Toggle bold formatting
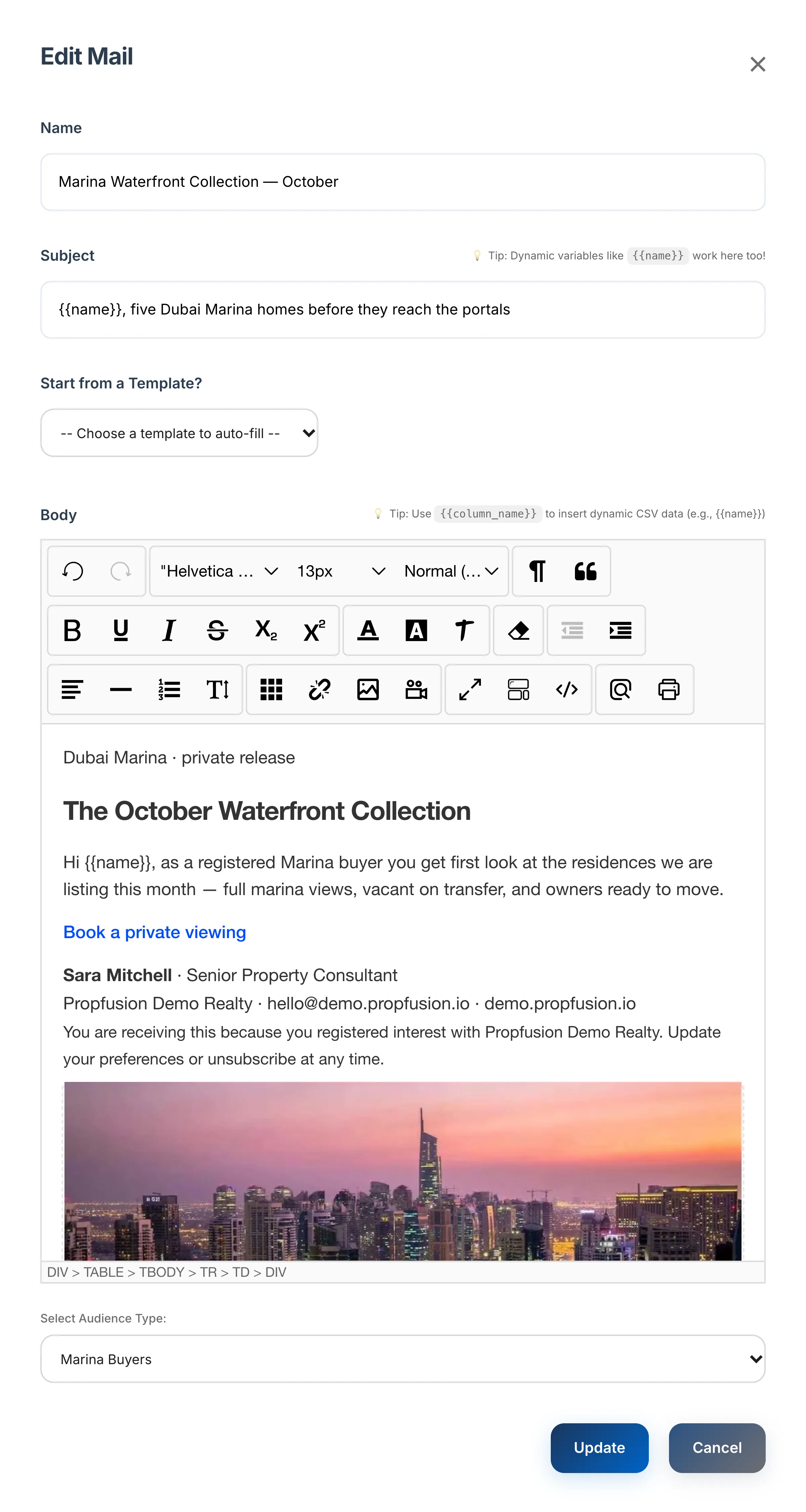The height and width of the screenshot is (1512, 806). [73, 630]
